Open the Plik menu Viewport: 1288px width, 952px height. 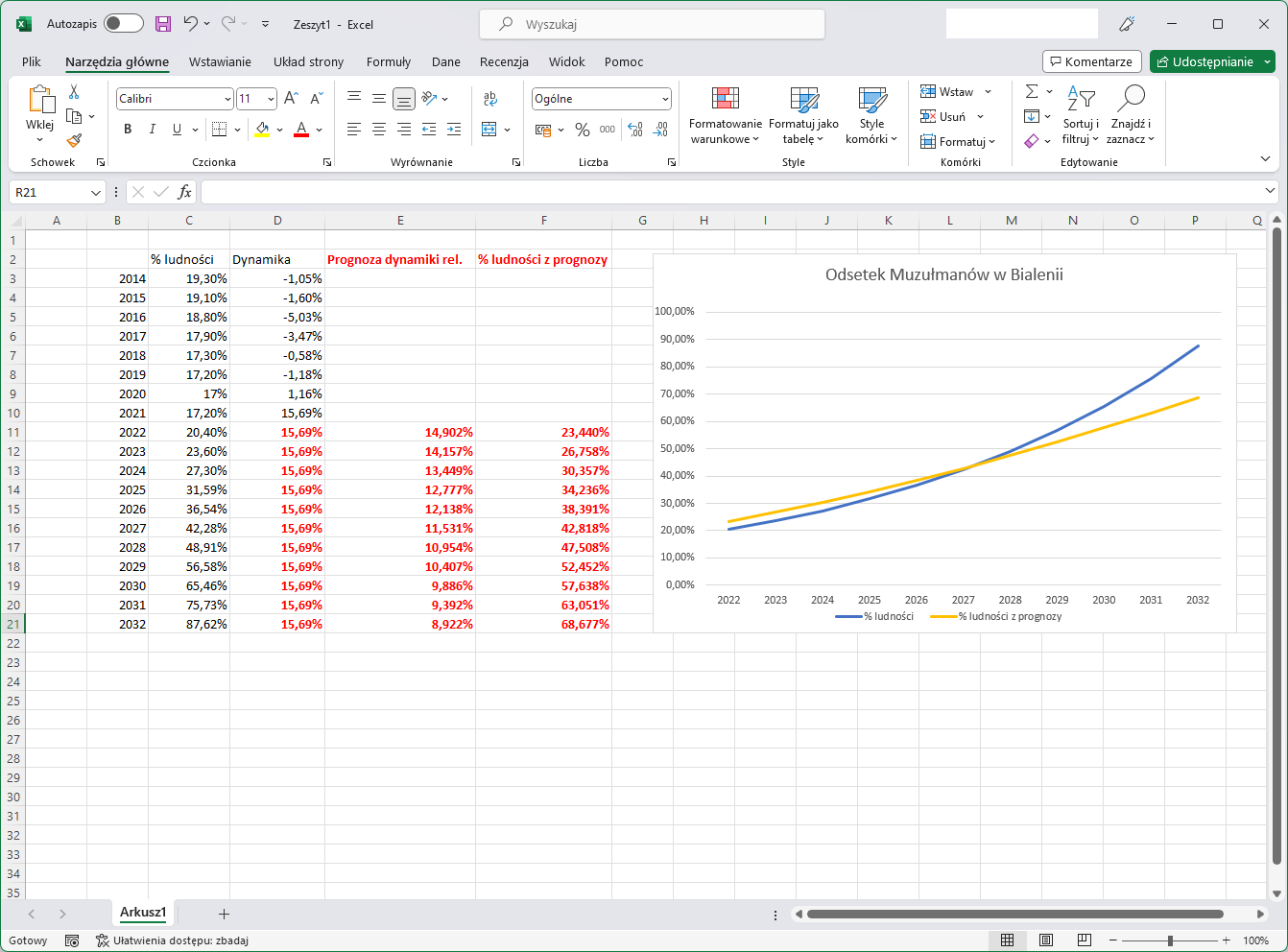pos(32,61)
